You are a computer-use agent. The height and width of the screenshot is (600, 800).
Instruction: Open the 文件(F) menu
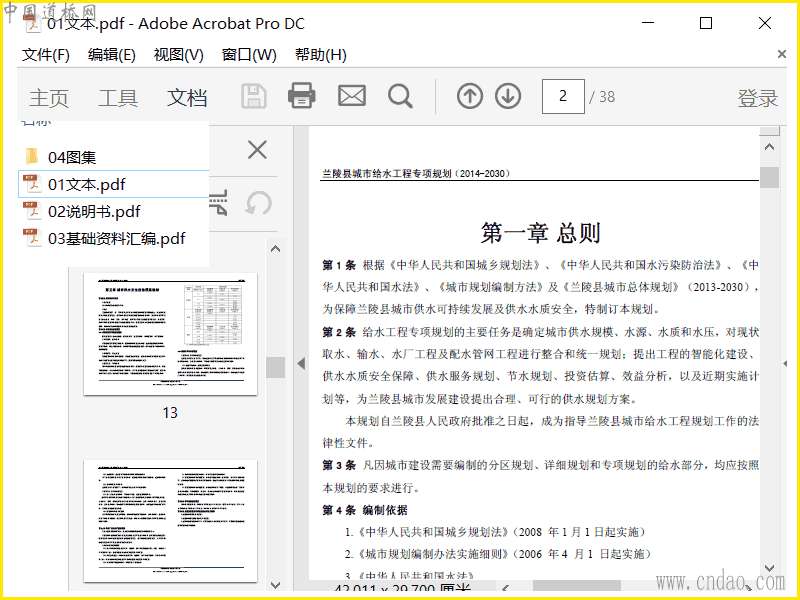coord(45,55)
